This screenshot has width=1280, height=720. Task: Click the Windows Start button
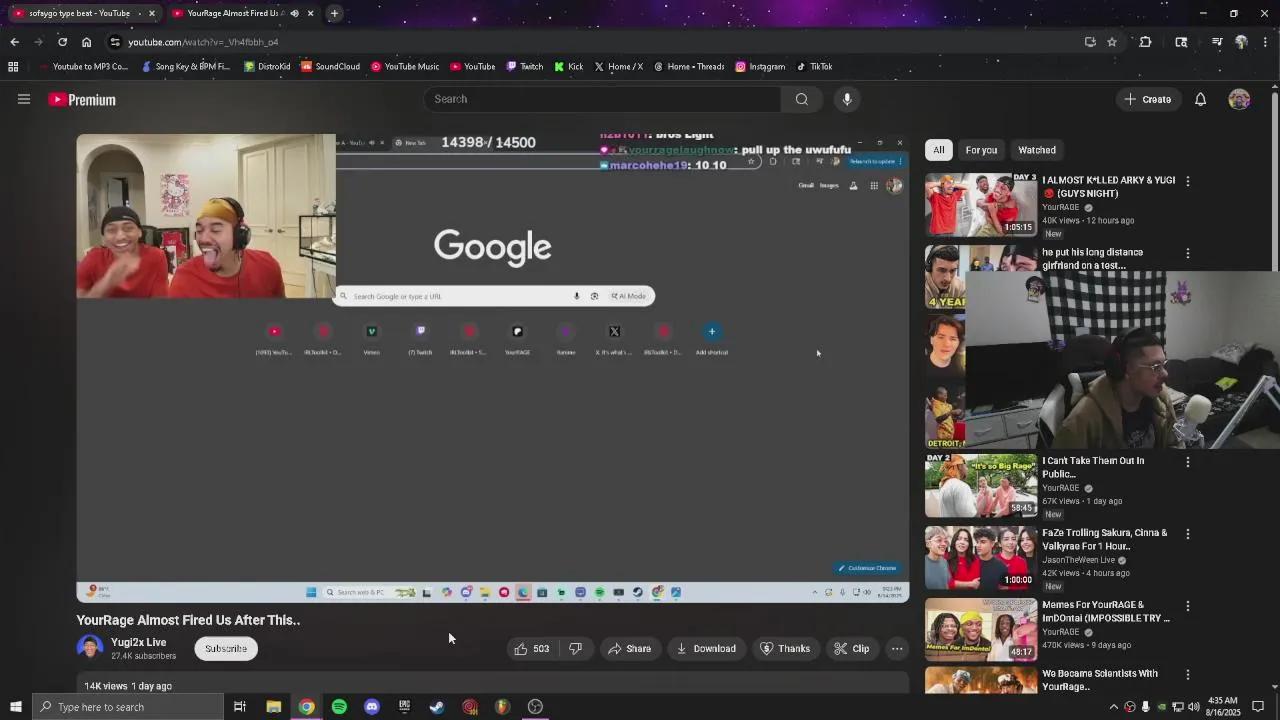tap(15, 707)
